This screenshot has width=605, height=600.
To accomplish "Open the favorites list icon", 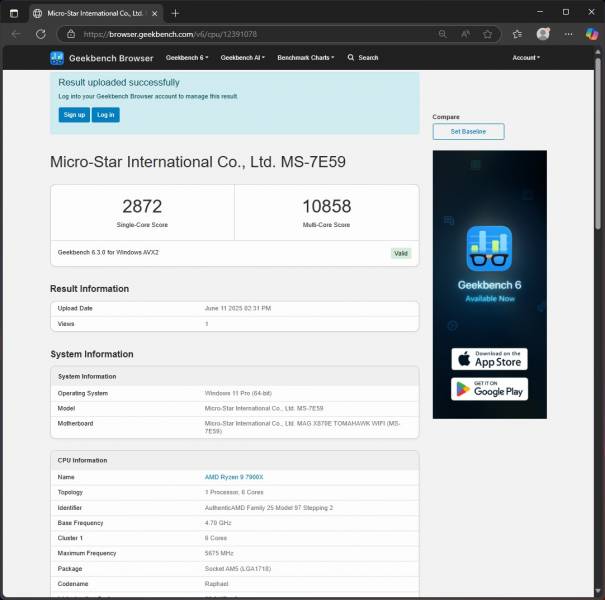I will [517, 34].
